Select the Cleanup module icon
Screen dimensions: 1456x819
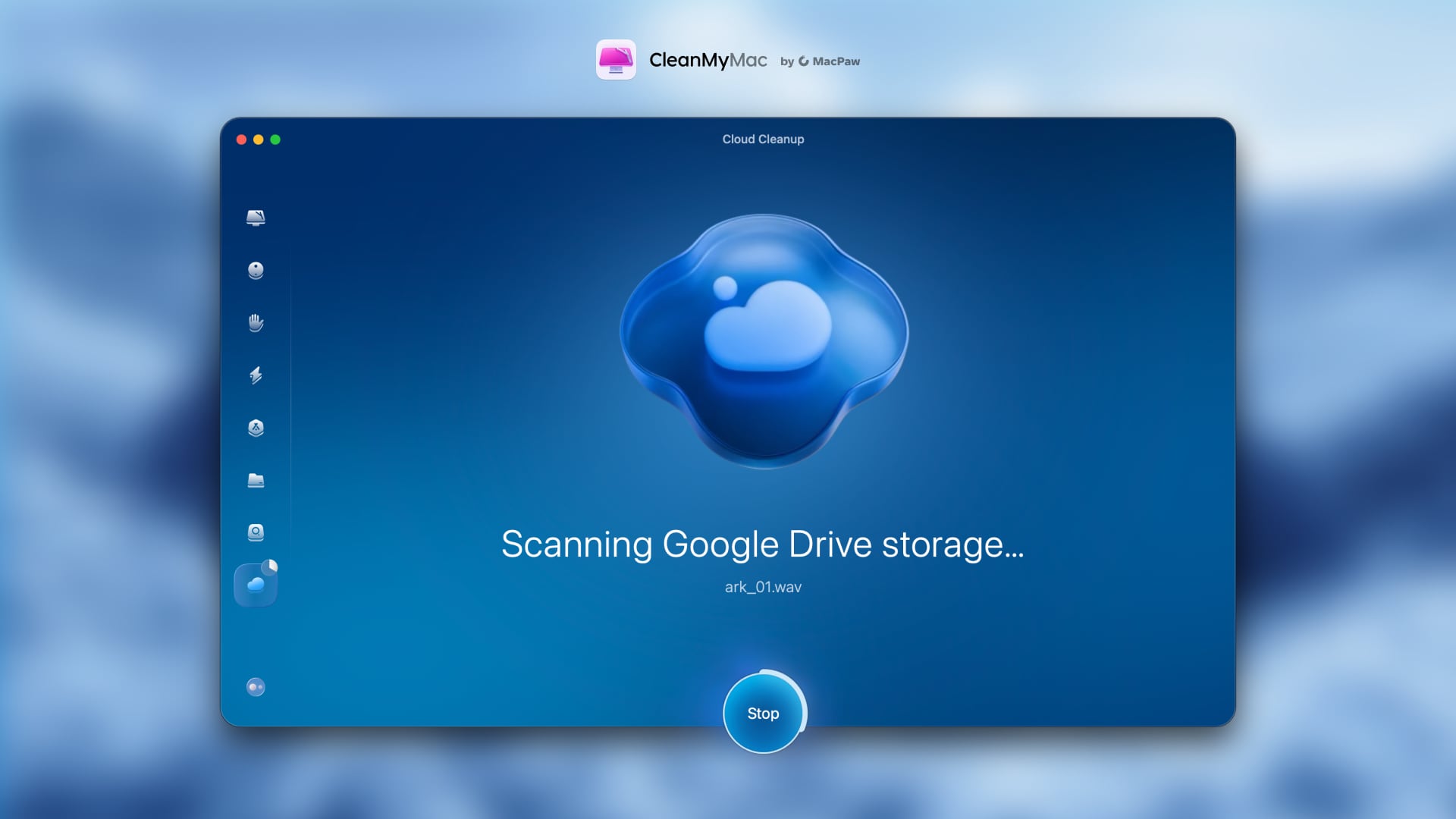point(256,271)
